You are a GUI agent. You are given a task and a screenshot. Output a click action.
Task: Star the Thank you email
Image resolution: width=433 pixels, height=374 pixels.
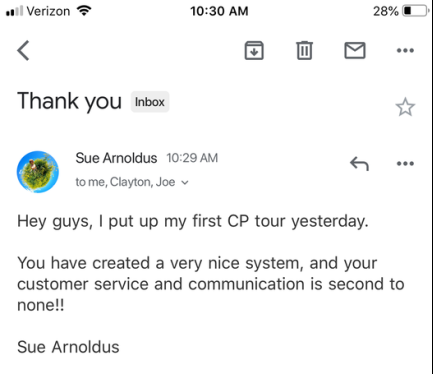pyautogui.click(x=405, y=107)
